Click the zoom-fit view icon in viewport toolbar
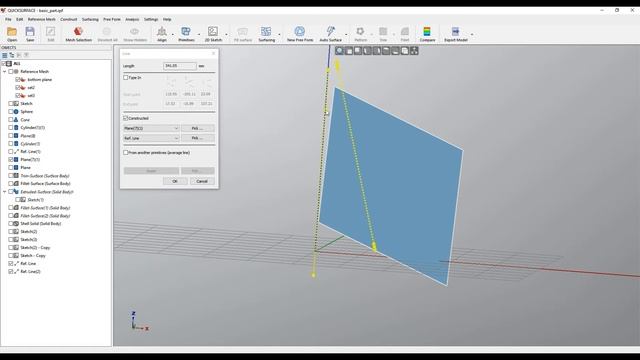 coord(340,51)
